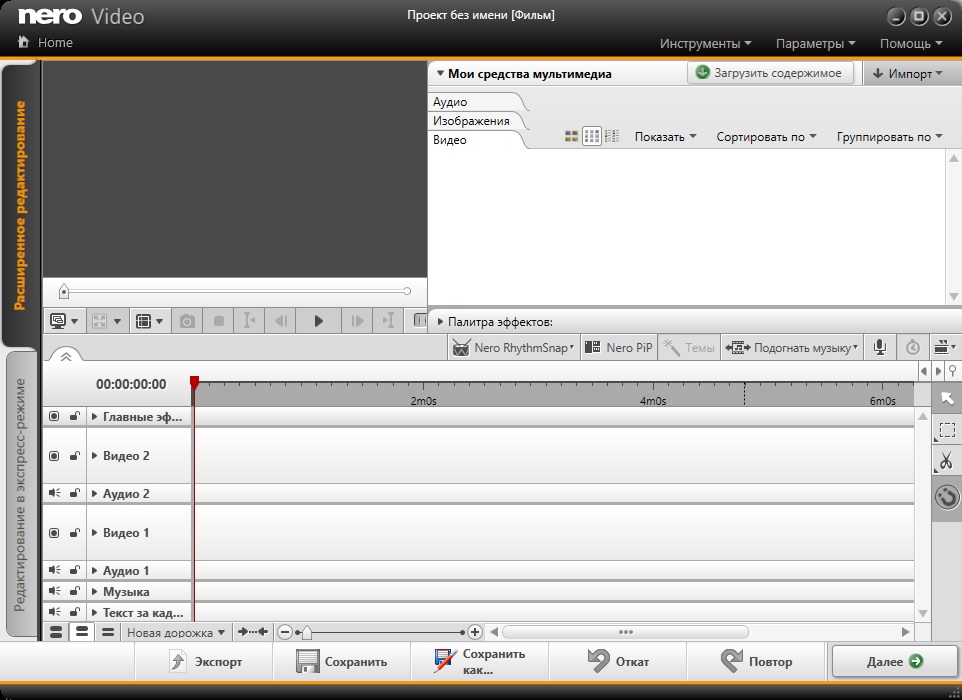962x700 pixels.
Task: Open the Nero PiP tool
Action: pos(618,348)
